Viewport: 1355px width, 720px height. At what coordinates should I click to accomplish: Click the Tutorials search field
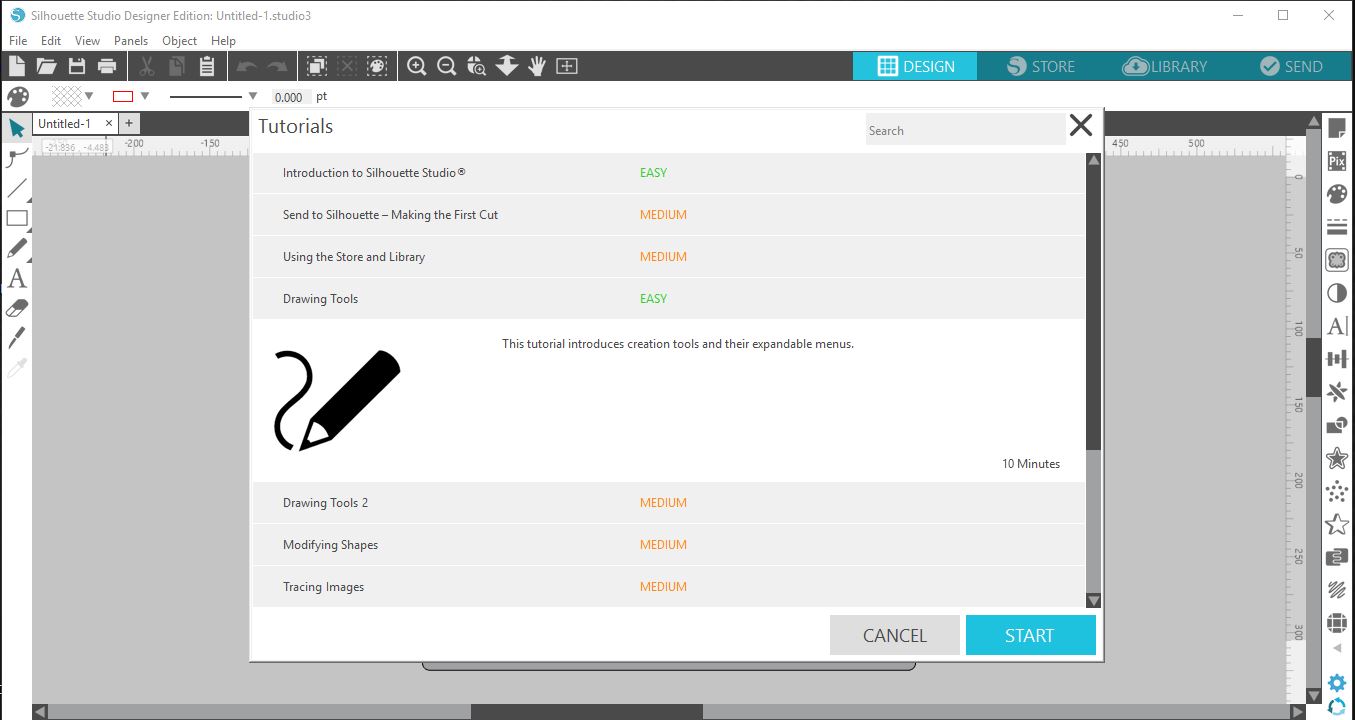(x=965, y=130)
